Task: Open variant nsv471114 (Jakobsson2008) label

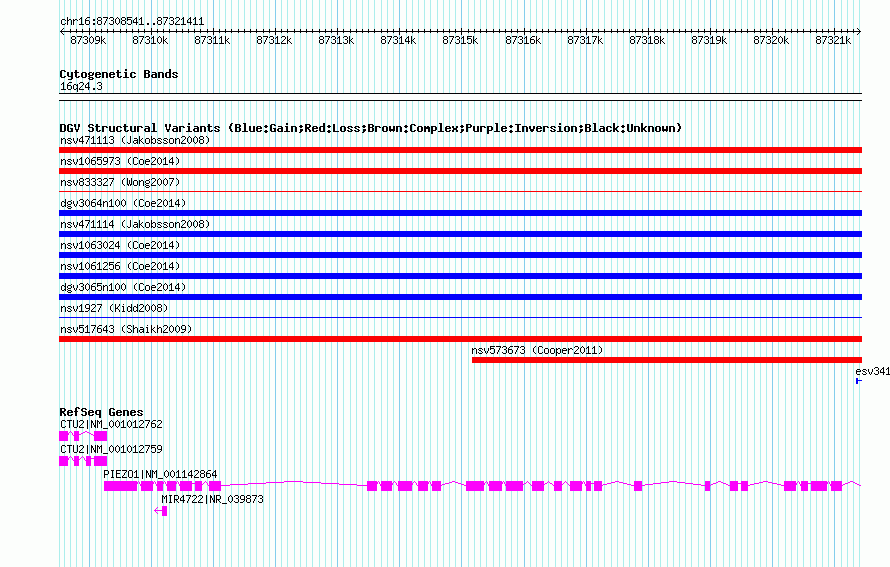Action: coord(135,224)
